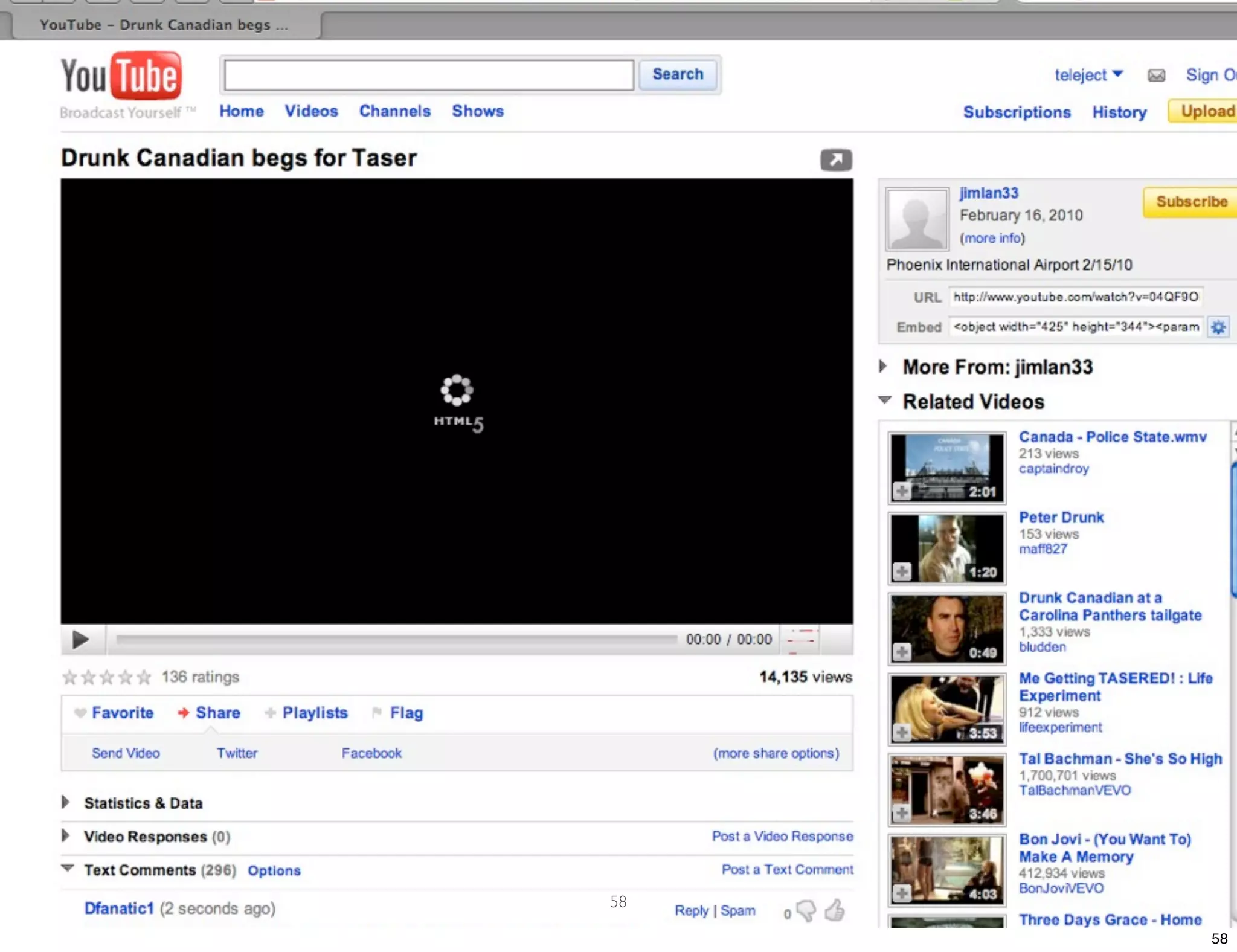The width and height of the screenshot is (1237, 952).
Task: Click Post a Text Comment link
Action: pos(787,869)
